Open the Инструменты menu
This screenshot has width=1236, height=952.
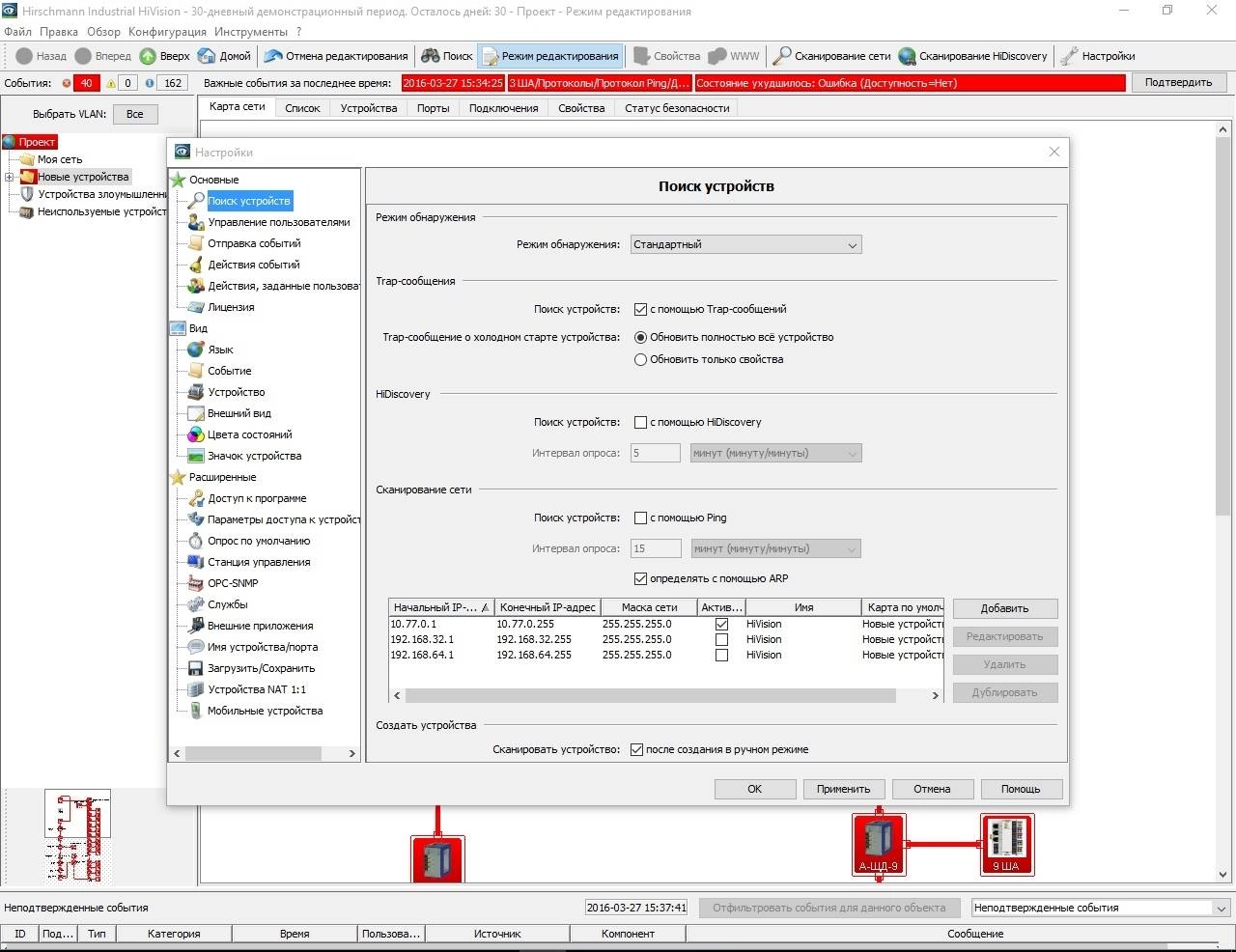[251, 32]
